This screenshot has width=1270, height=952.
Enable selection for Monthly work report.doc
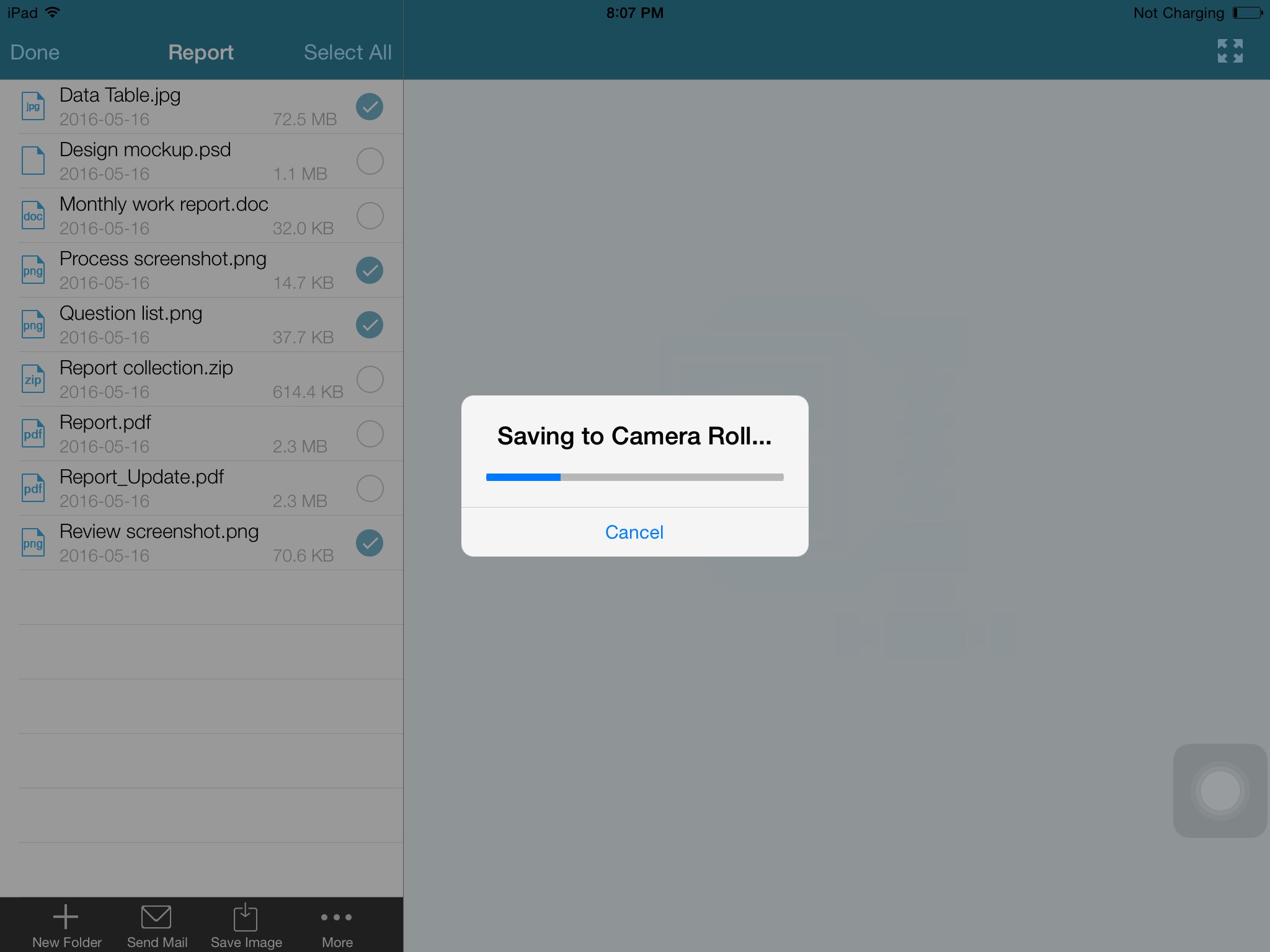(x=370, y=215)
